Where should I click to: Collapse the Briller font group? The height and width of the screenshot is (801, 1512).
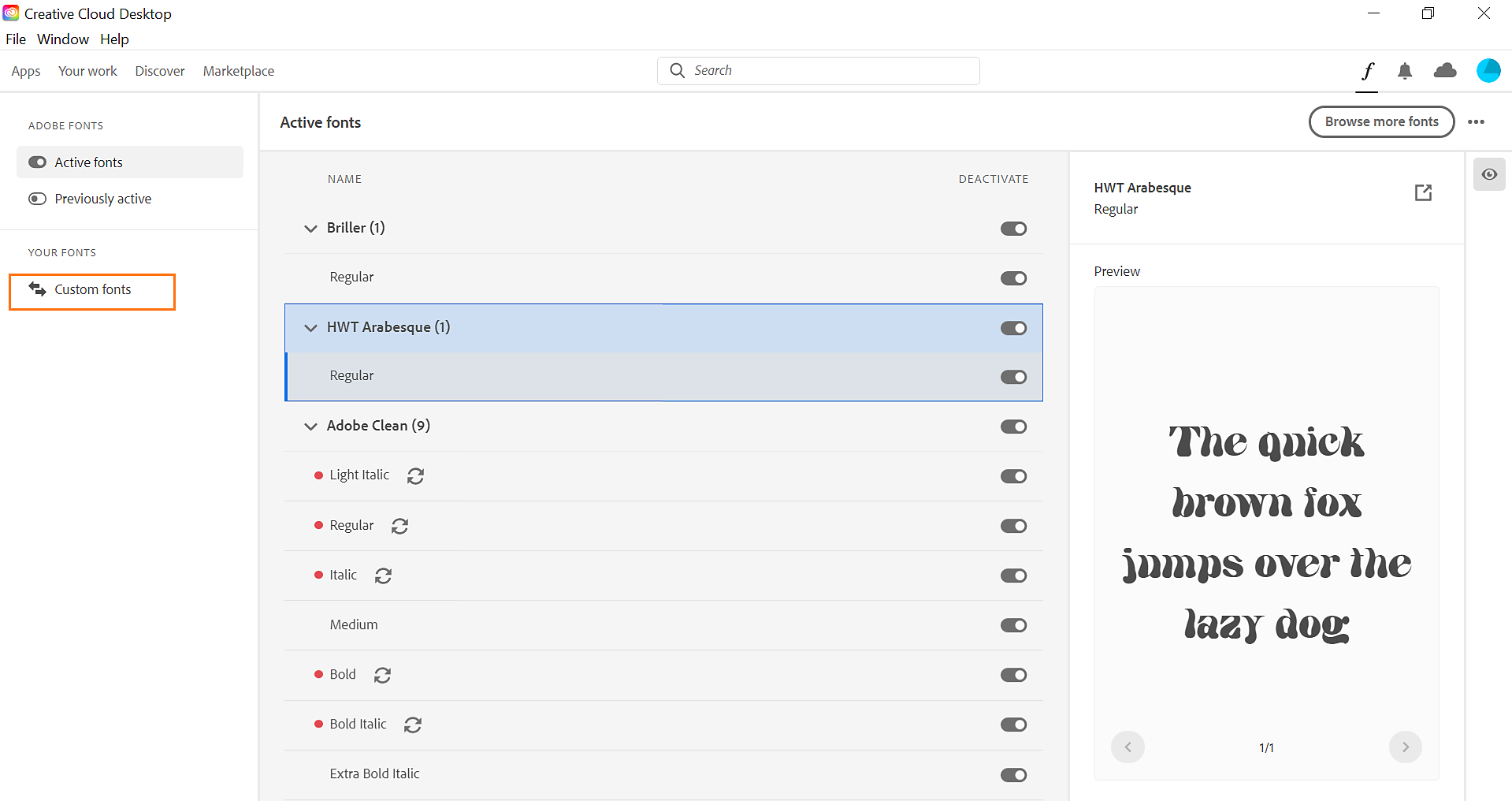pyautogui.click(x=310, y=229)
